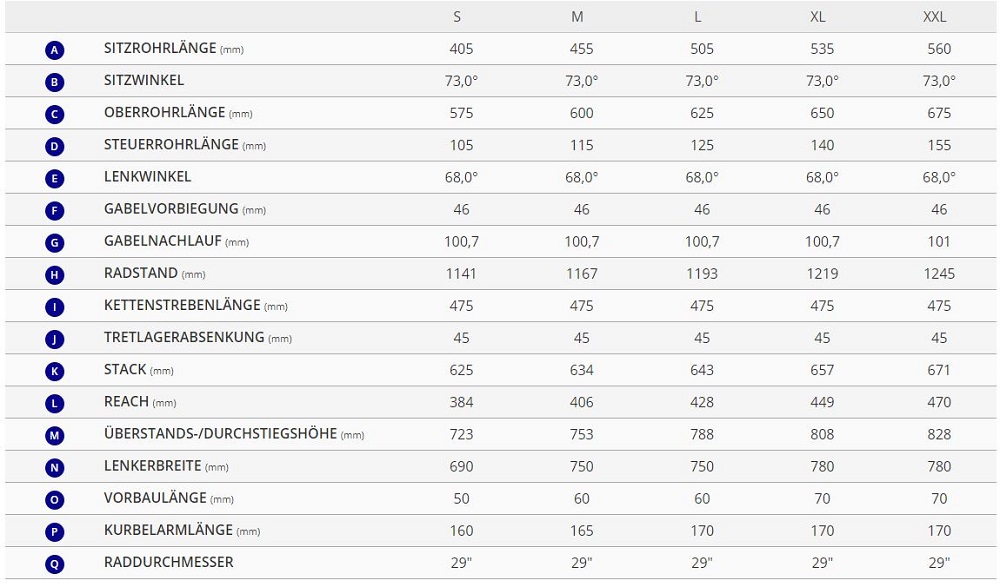1000x587 pixels.
Task: Click the Stack value 671 for XXL
Action: 939,370
